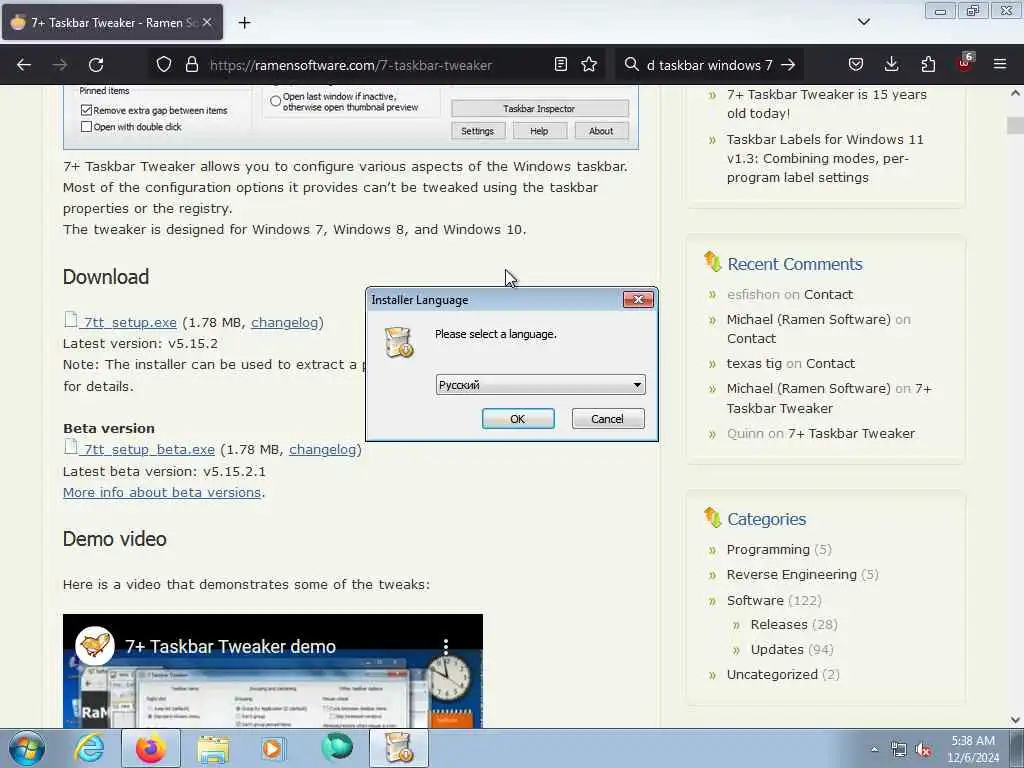Reload the current page
This screenshot has width=1024, height=768.
point(96,65)
